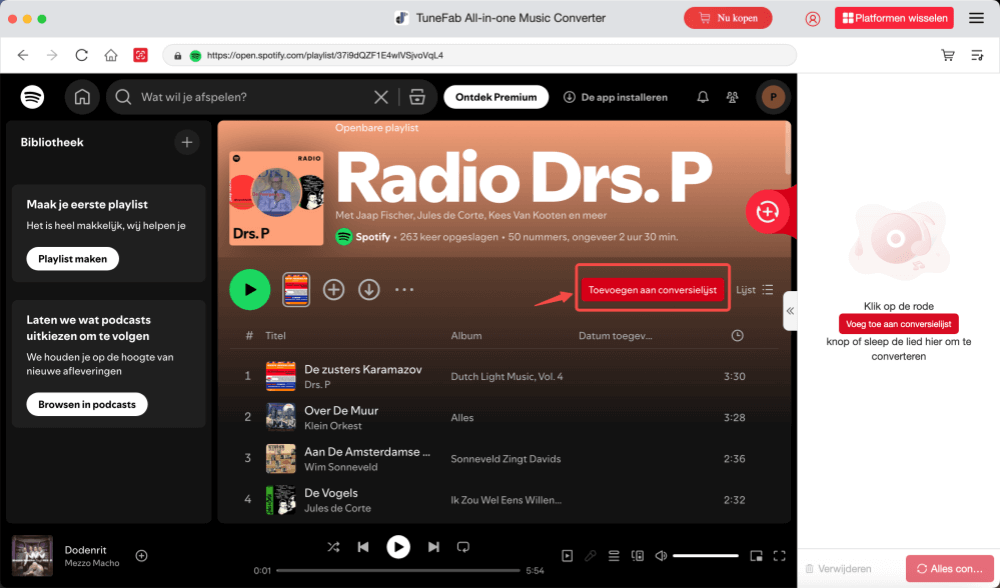
Task: Click Toevoegen aan conversielijst button
Action: (652, 290)
